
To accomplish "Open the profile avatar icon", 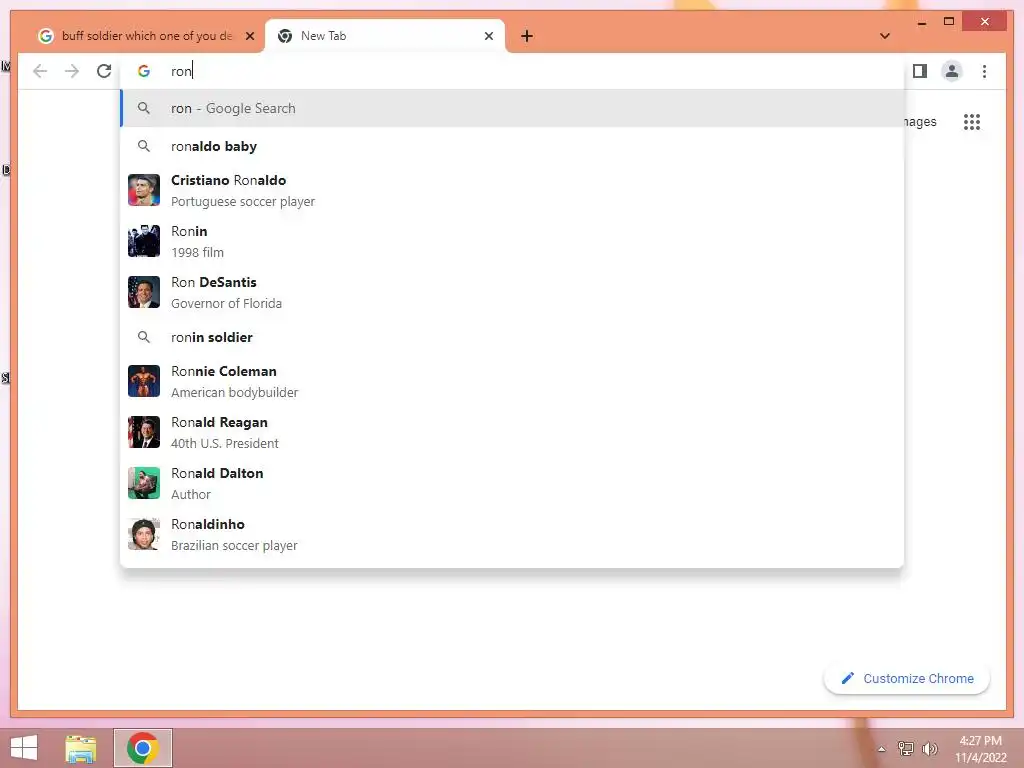I will [952, 71].
